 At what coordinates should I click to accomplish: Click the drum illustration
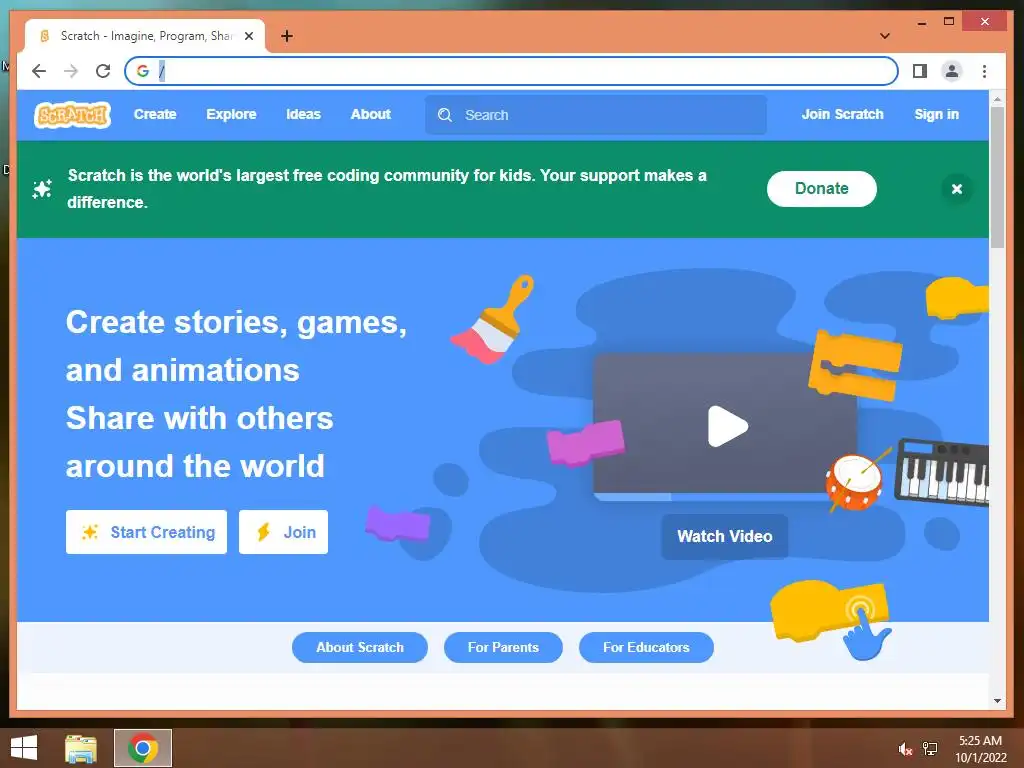(x=857, y=480)
